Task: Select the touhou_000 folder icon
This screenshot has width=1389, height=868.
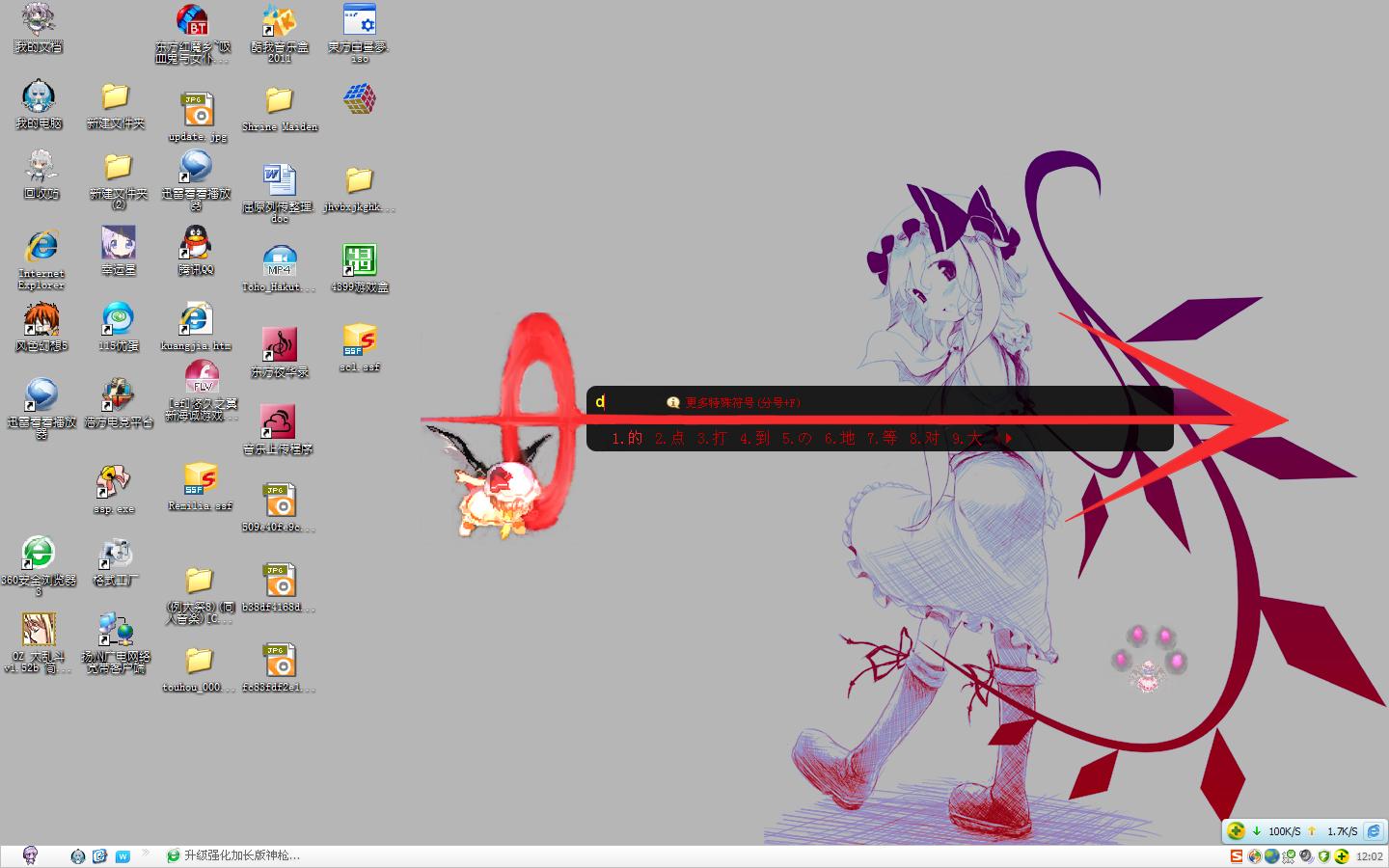Action: click(x=199, y=669)
